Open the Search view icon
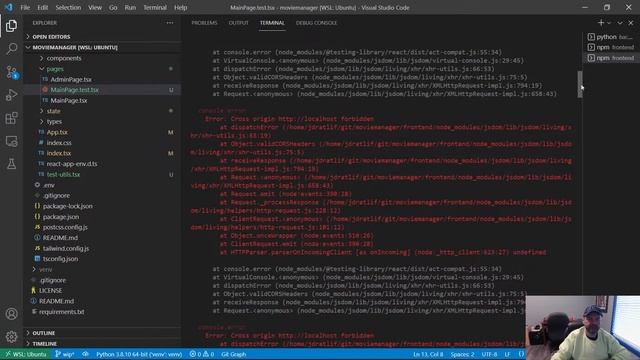The width and height of the screenshot is (640, 360). tap(11, 49)
